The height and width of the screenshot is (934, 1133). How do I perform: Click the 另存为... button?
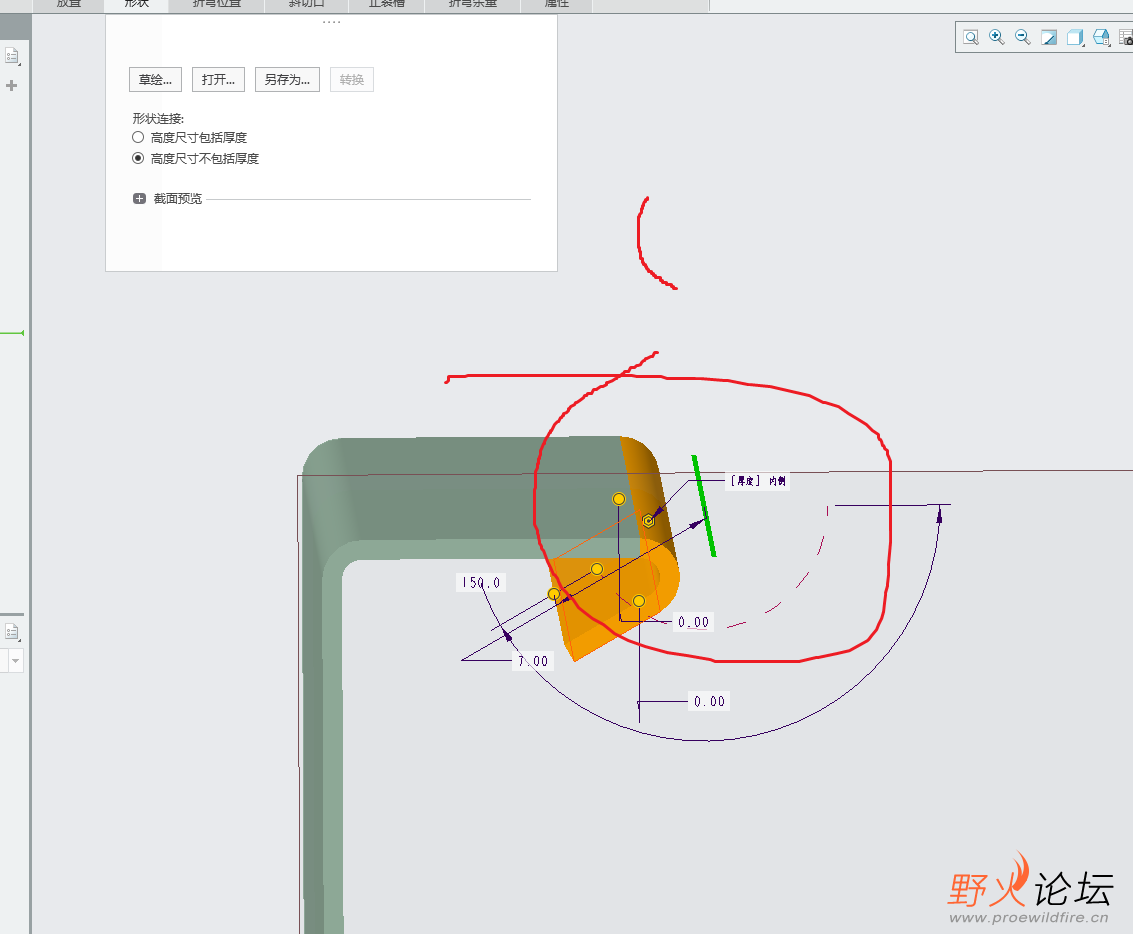point(287,79)
